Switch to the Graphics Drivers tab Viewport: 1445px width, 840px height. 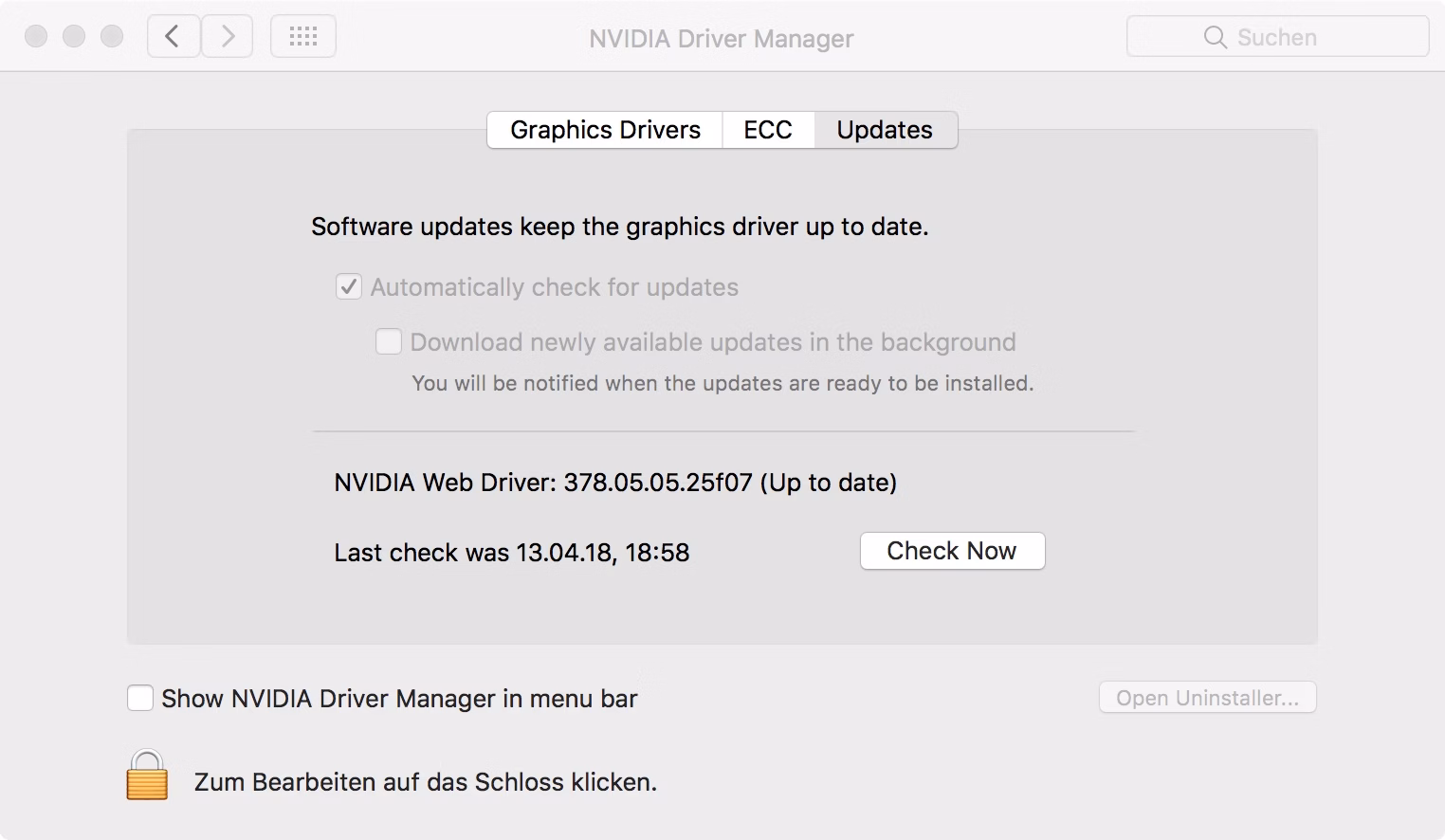click(x=605, y=130)
